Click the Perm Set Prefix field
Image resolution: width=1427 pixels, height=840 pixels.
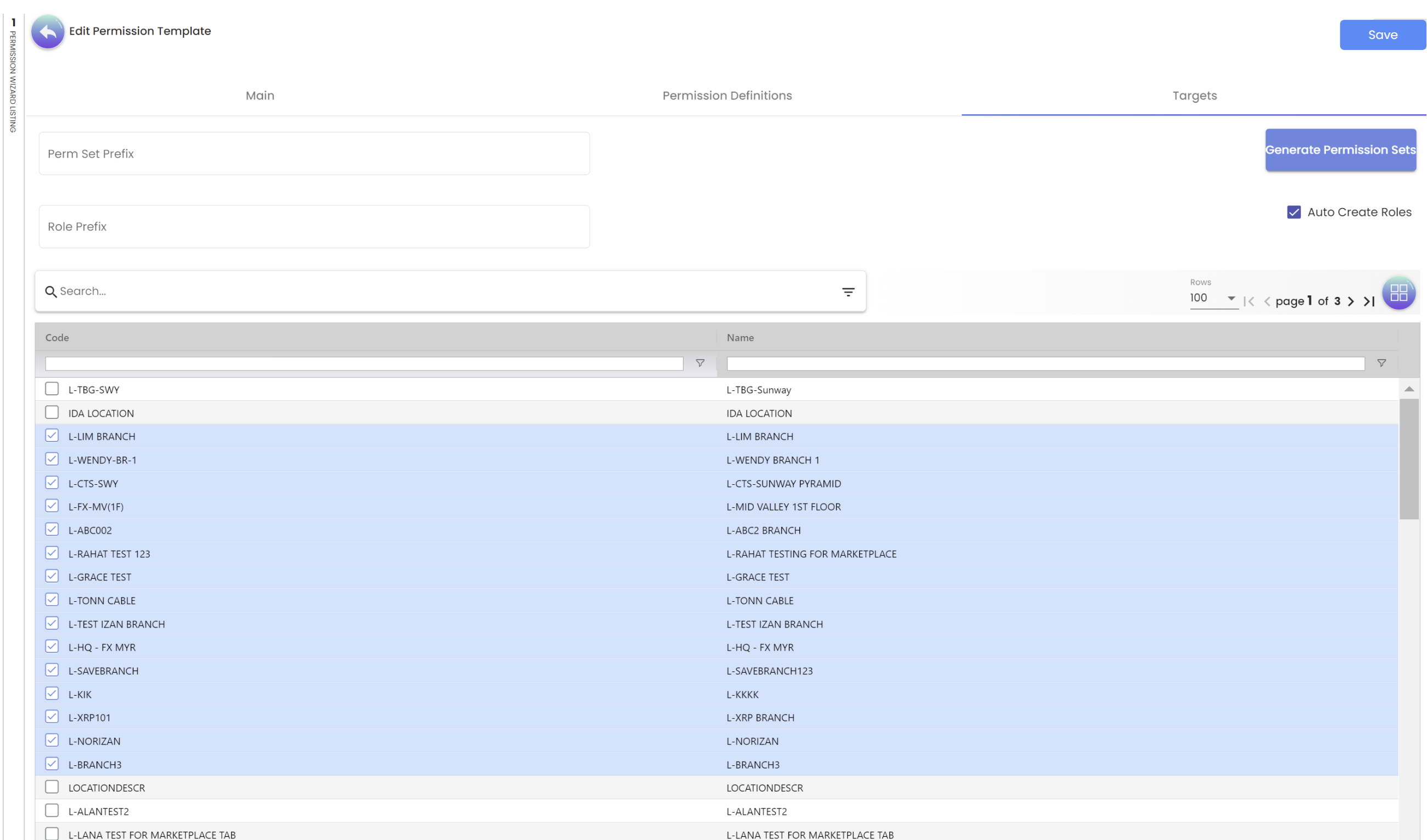click(314, 154)
